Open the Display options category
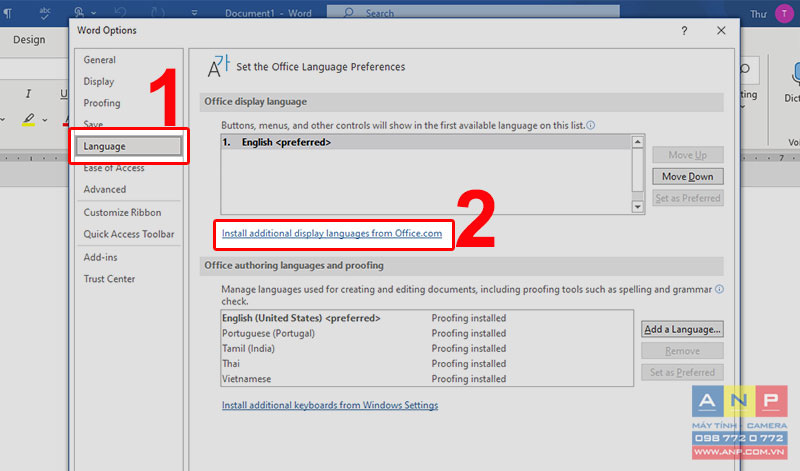The height and width of the screenshot is (471, 800). click(x=99, y=82)
